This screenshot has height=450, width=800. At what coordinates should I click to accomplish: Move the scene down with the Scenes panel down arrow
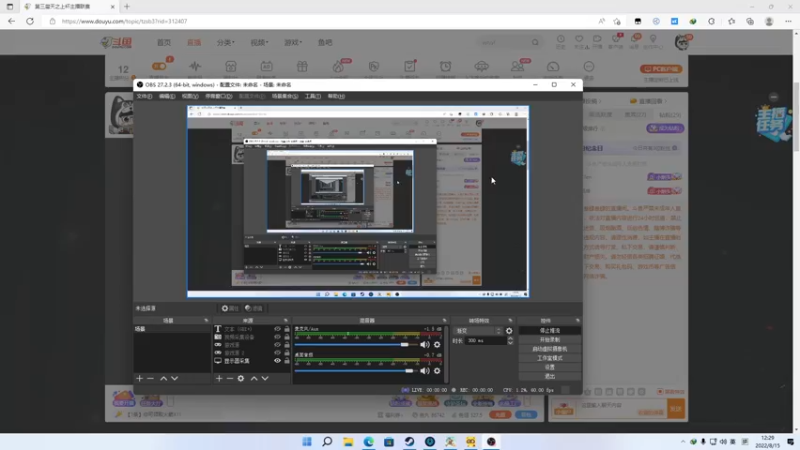click(174, 379)
